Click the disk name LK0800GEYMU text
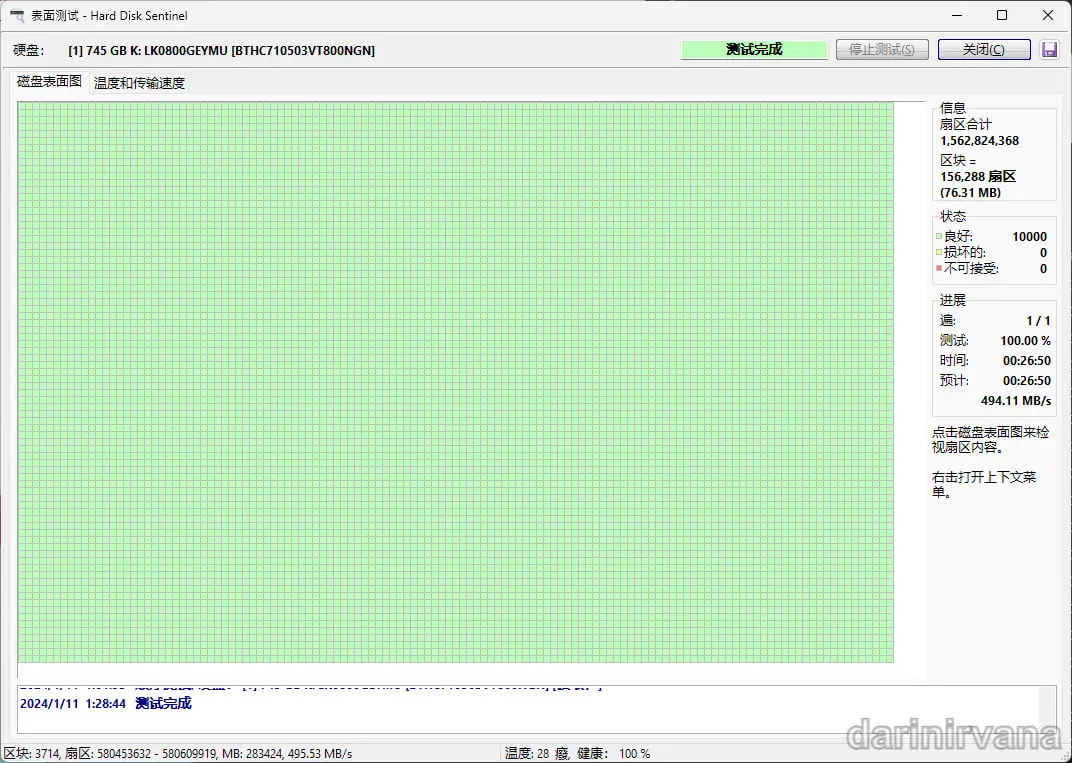 pos(185,51)
